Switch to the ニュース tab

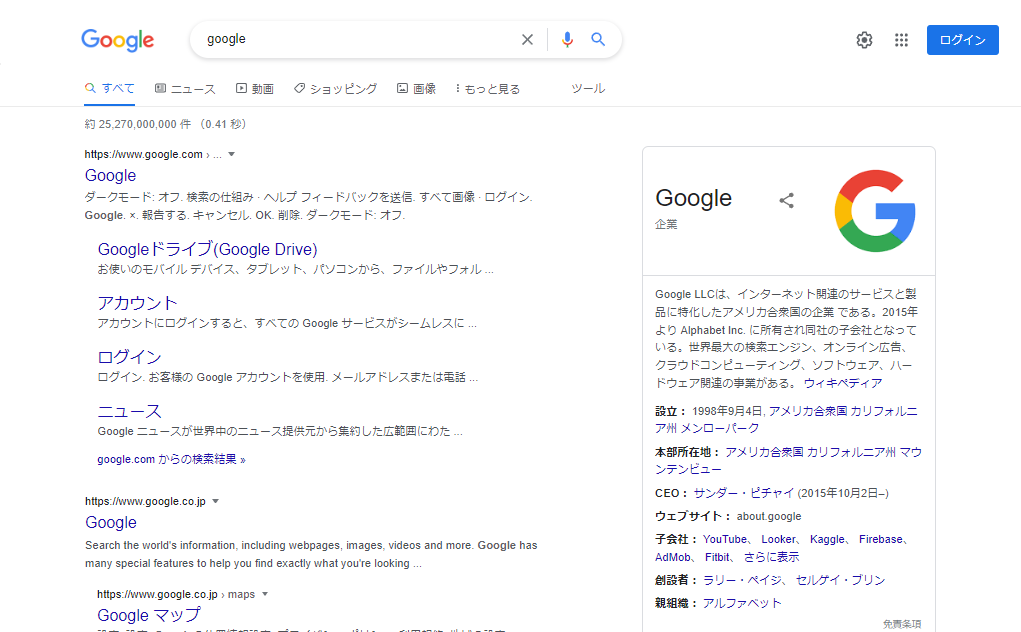tap(185, 89)
